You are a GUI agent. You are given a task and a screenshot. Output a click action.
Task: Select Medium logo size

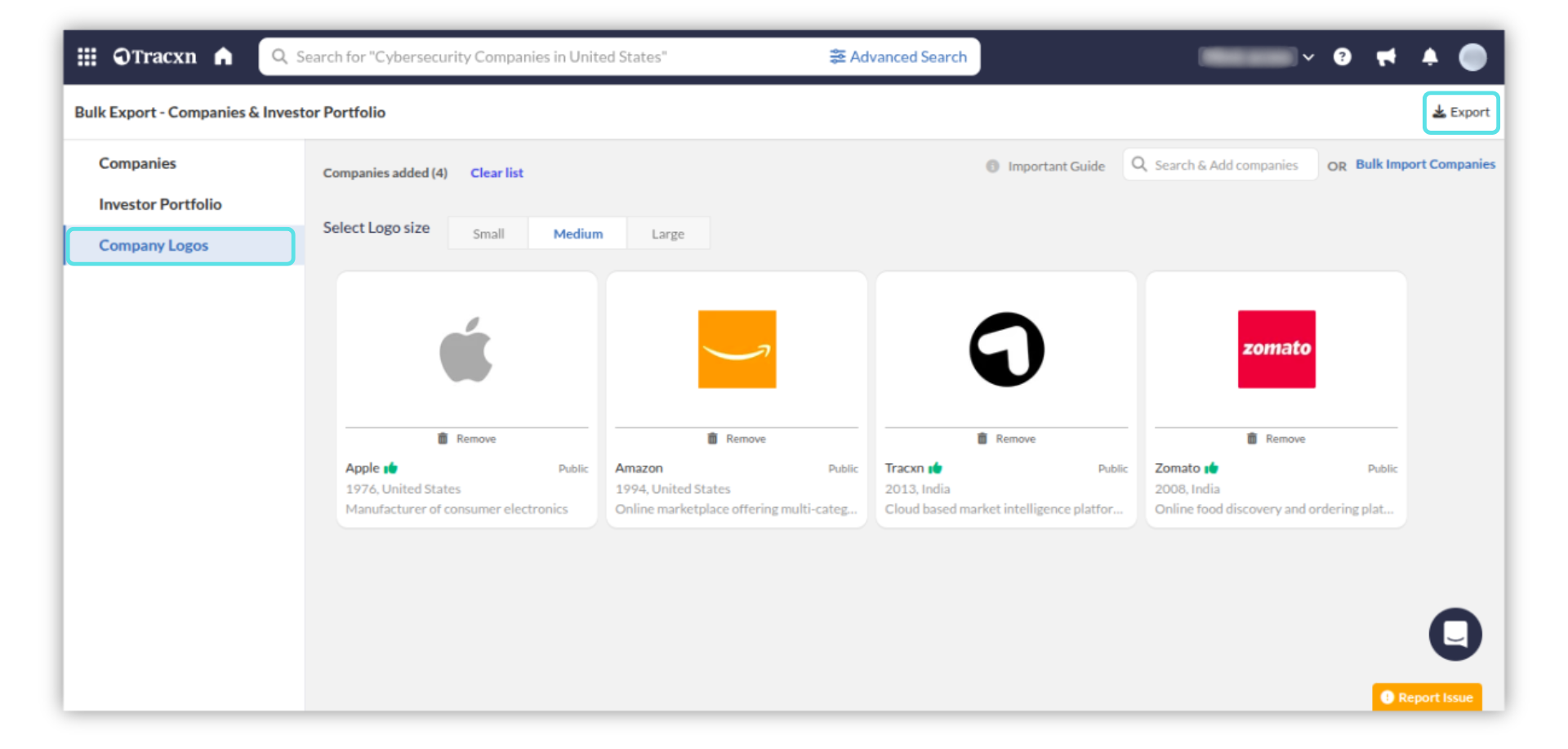[x=577, y=234]
